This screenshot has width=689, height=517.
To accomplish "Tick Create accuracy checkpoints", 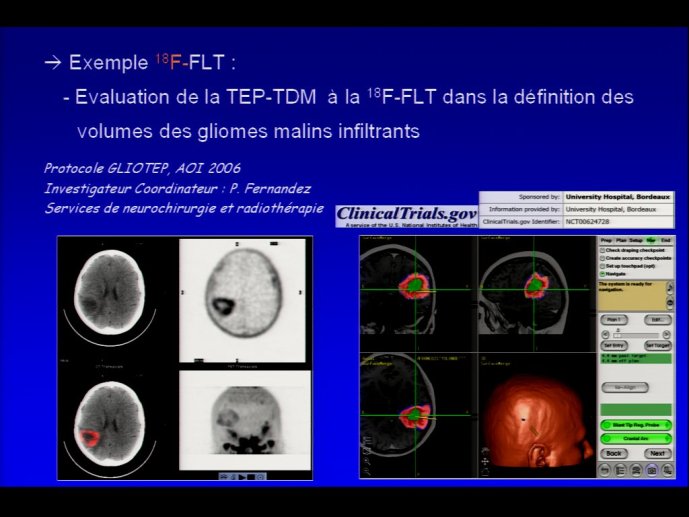I will [x=603, y=258].
